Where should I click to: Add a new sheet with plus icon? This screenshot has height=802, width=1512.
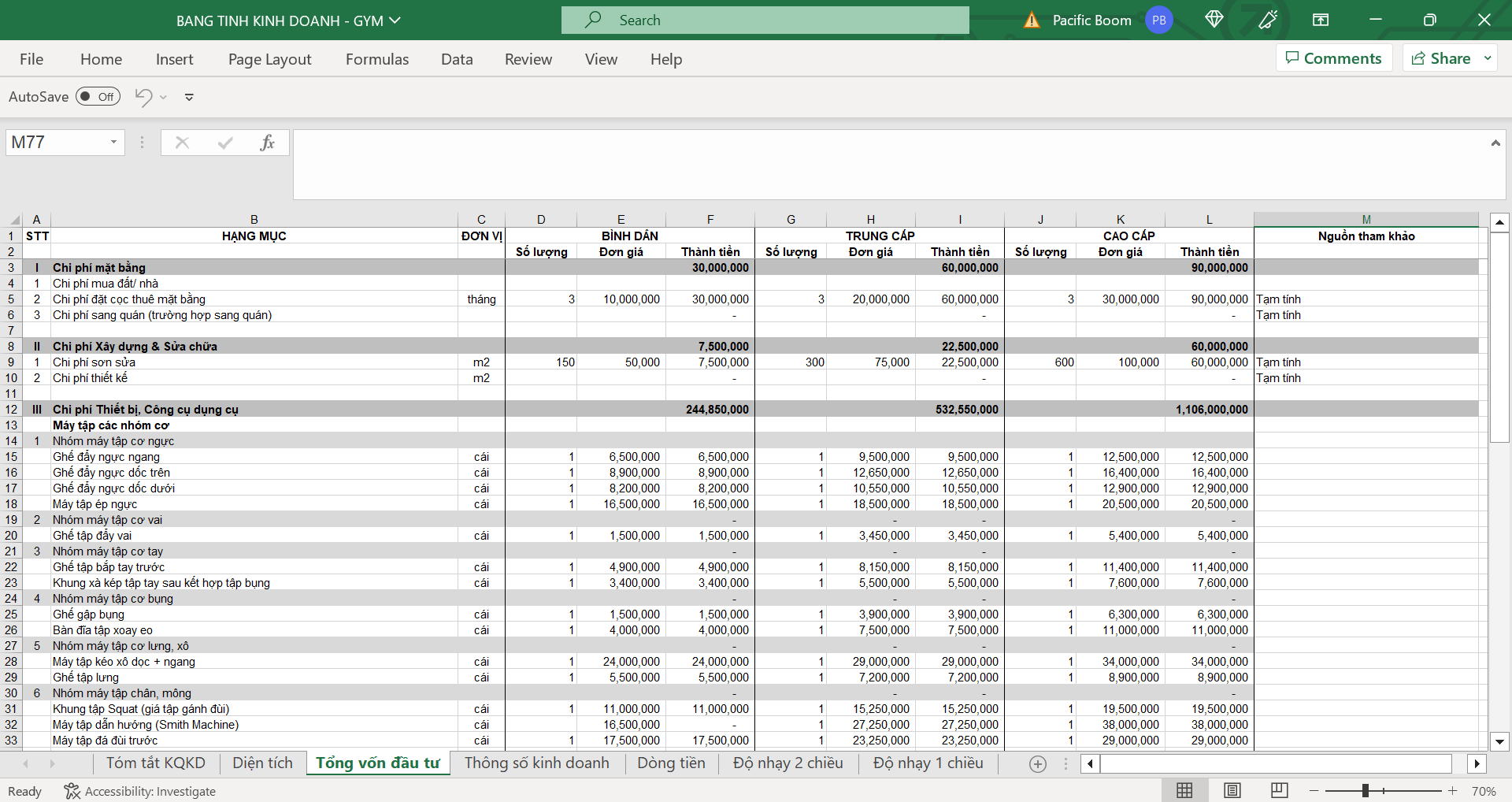click(x=1038, y=763)
